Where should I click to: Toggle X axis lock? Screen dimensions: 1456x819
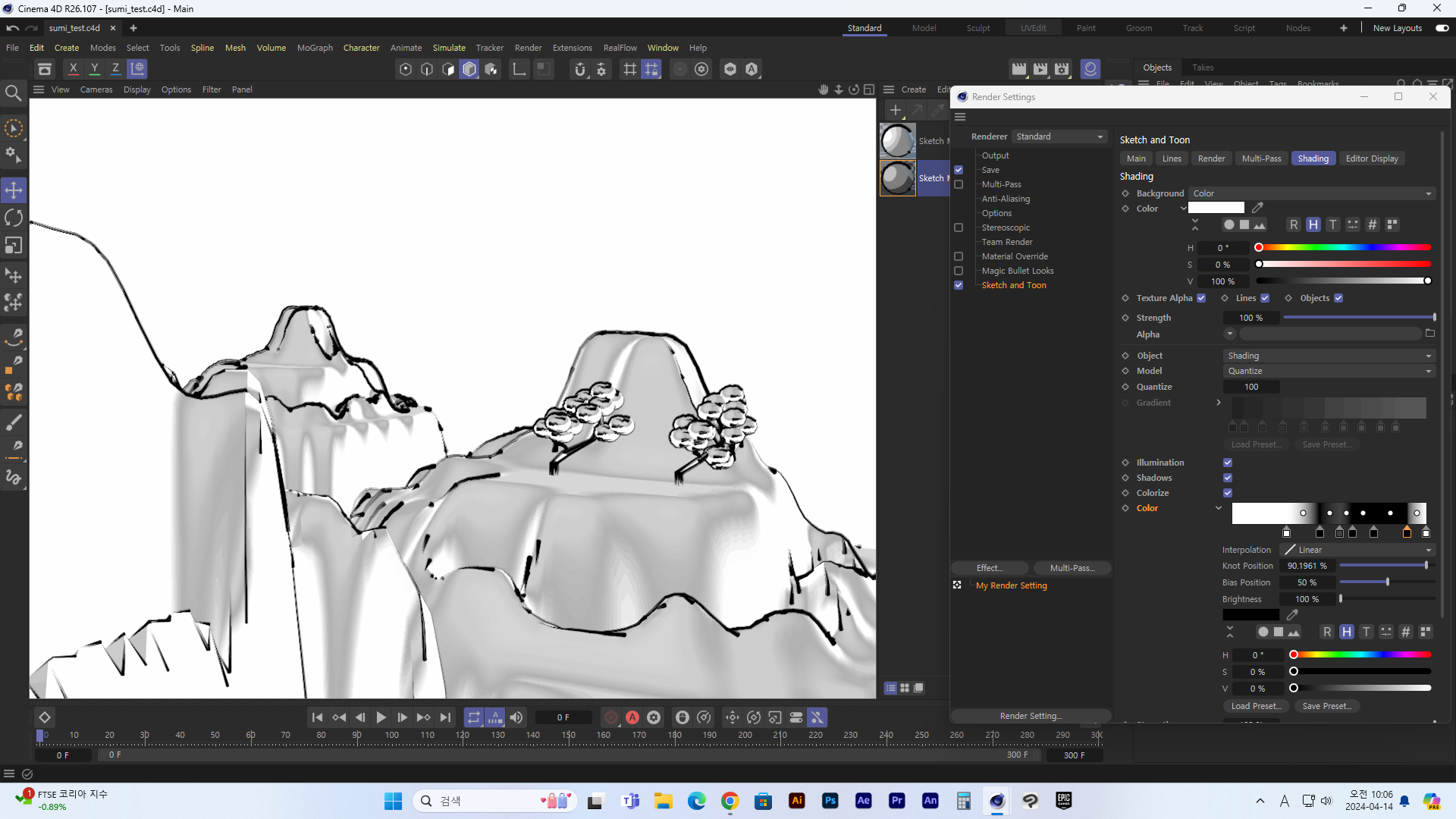tap(74, 69)
